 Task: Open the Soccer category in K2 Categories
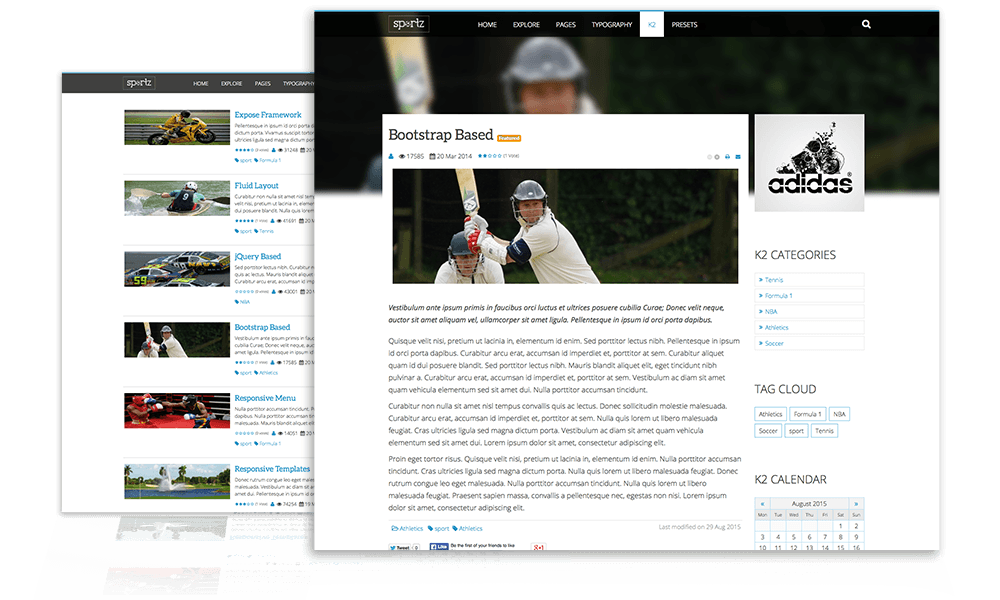pyautogui.click(x=809, y=344)
